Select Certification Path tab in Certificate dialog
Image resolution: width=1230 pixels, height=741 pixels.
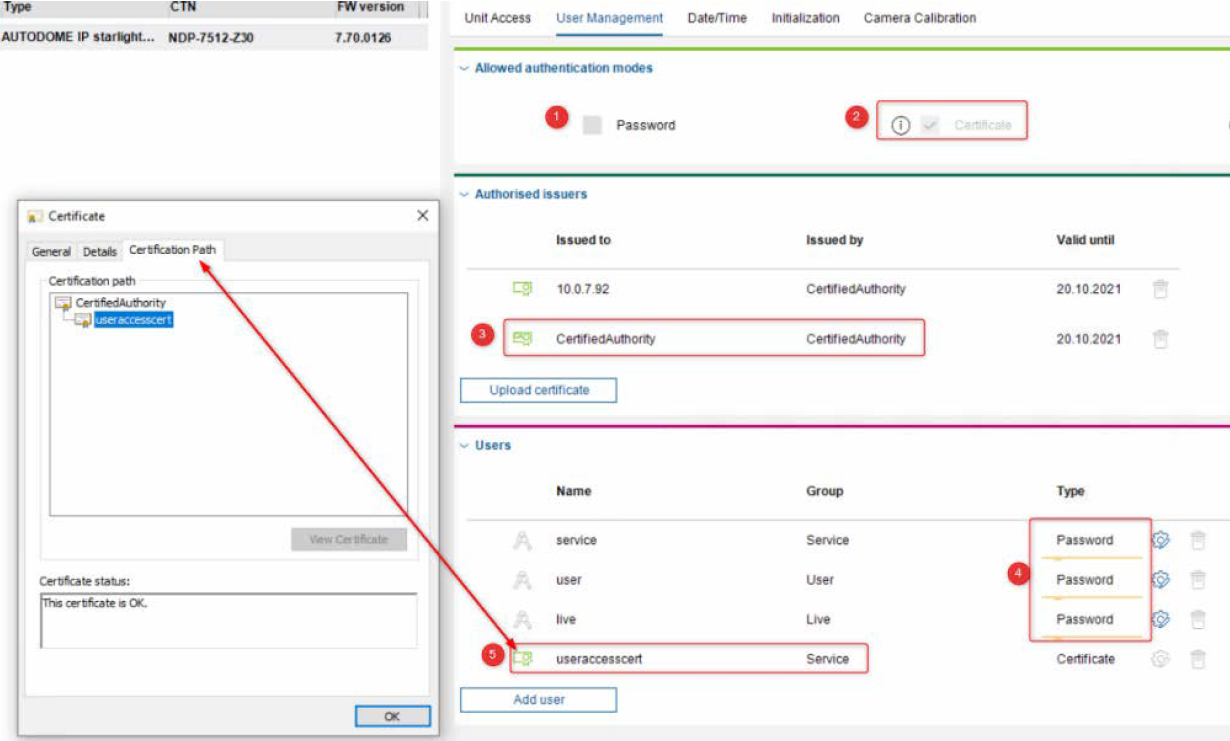172,250
